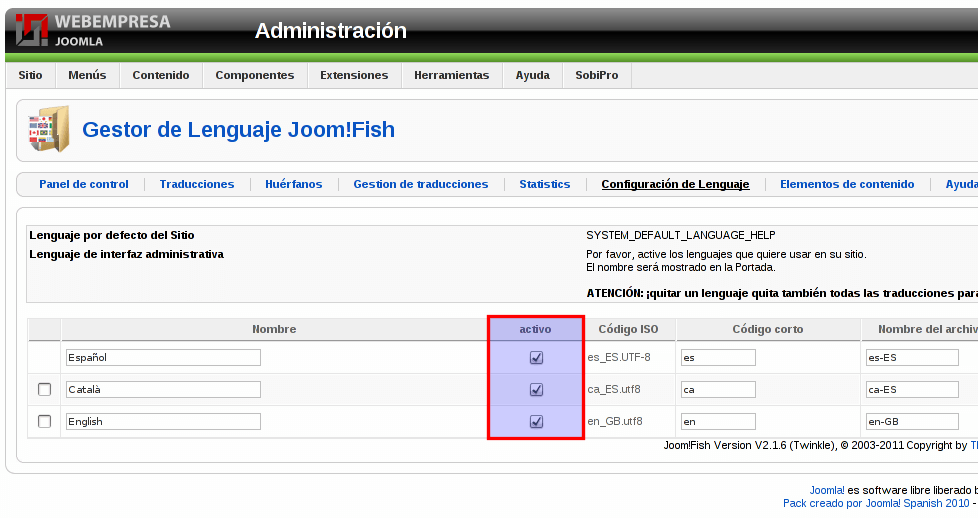
Task: Open Gestion de traducciones tab
Action: (421, 184)
